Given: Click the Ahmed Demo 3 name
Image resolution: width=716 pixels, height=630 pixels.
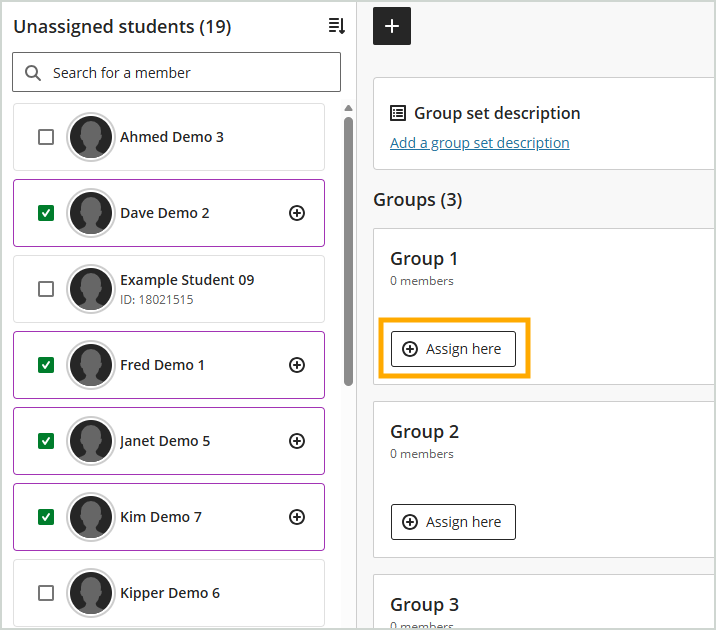Looking at the screenshot, I should [x=172, y=137].
